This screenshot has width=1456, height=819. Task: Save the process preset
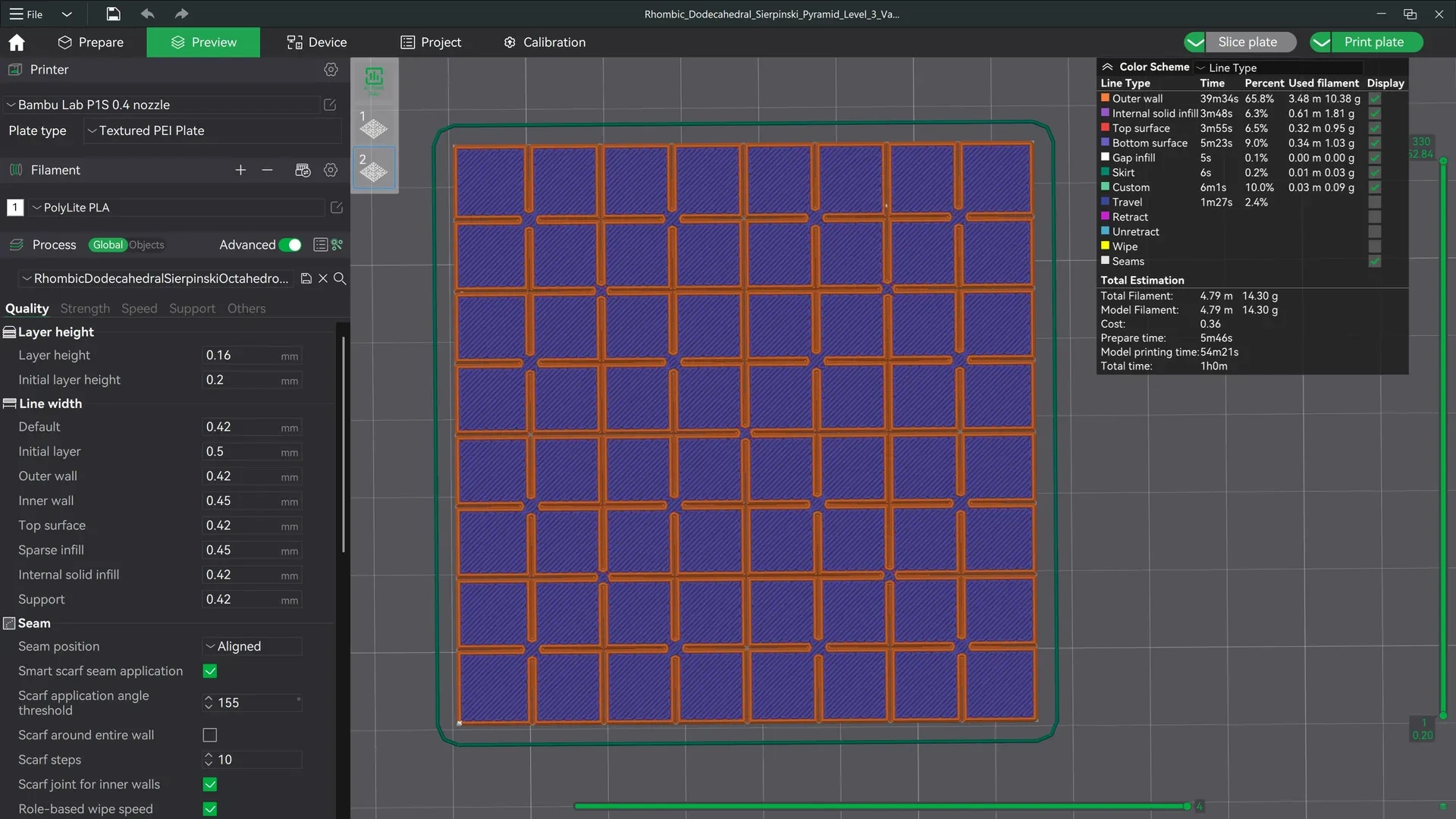306,278
